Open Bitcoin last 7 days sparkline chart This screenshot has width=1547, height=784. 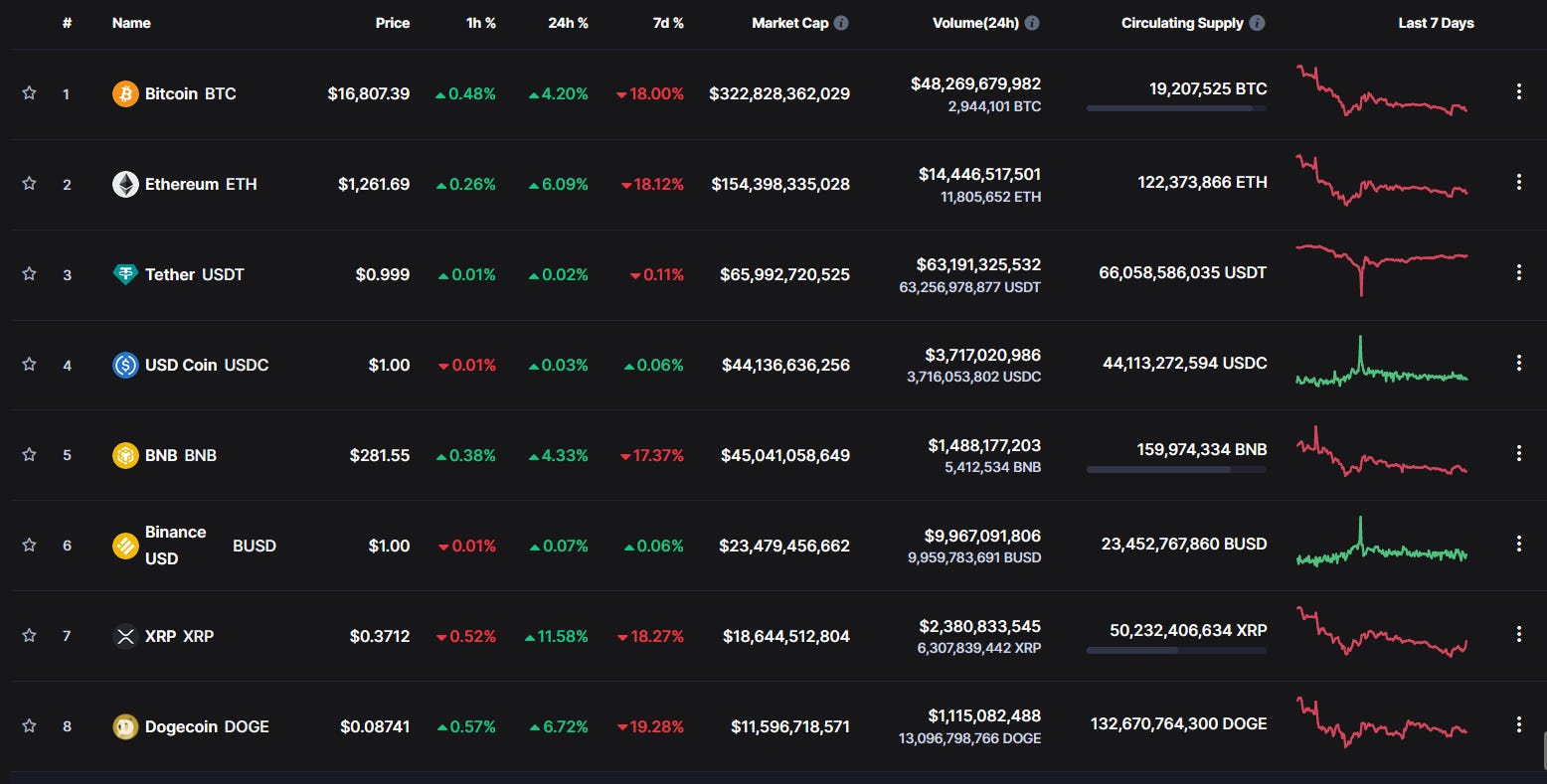(x=1382, y=90)
